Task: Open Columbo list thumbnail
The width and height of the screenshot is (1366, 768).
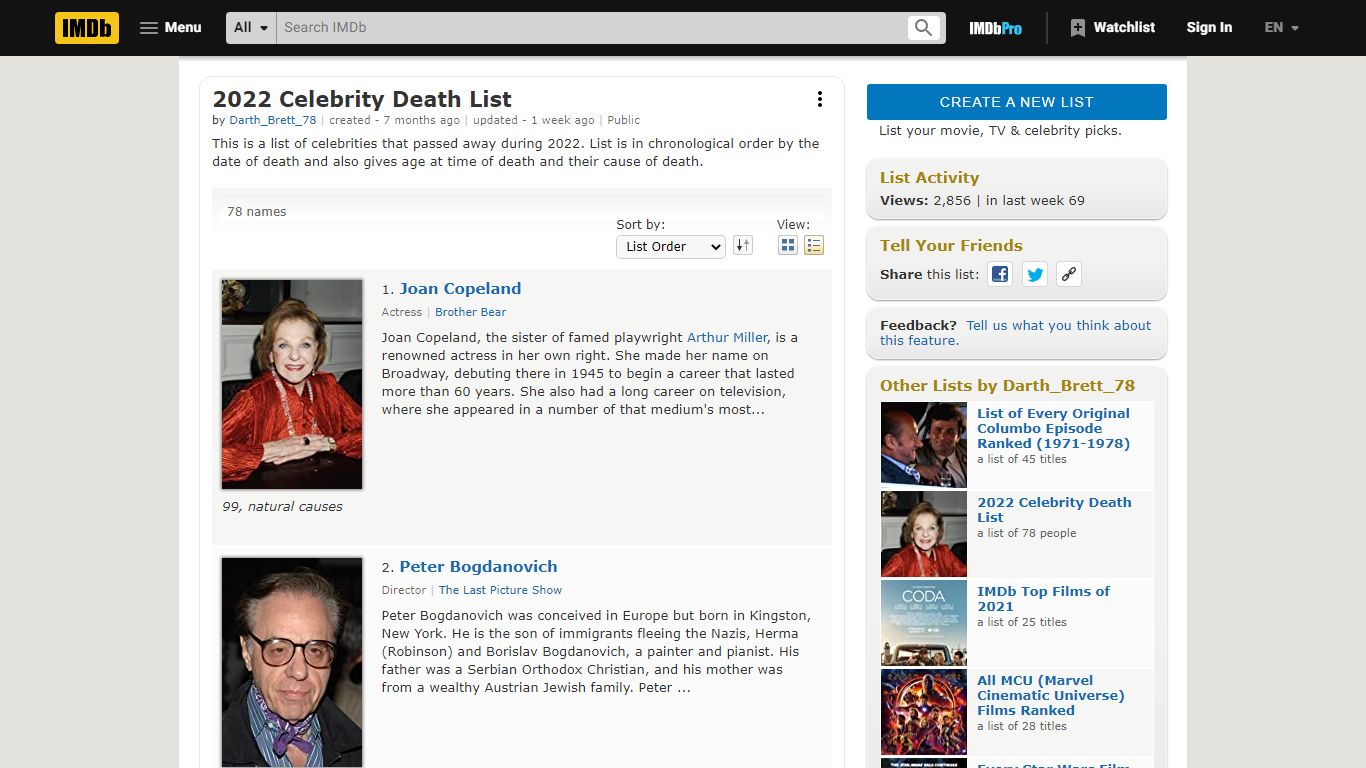Action: pos(924,445)
